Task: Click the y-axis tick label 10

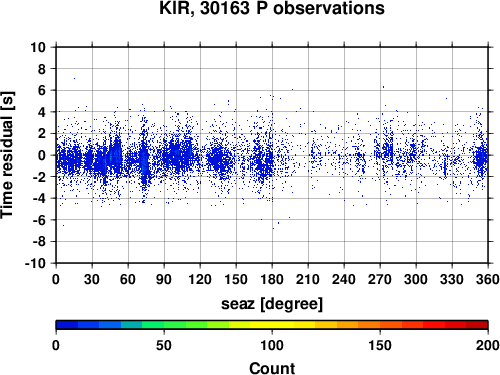Action: (x=38, y=47)
